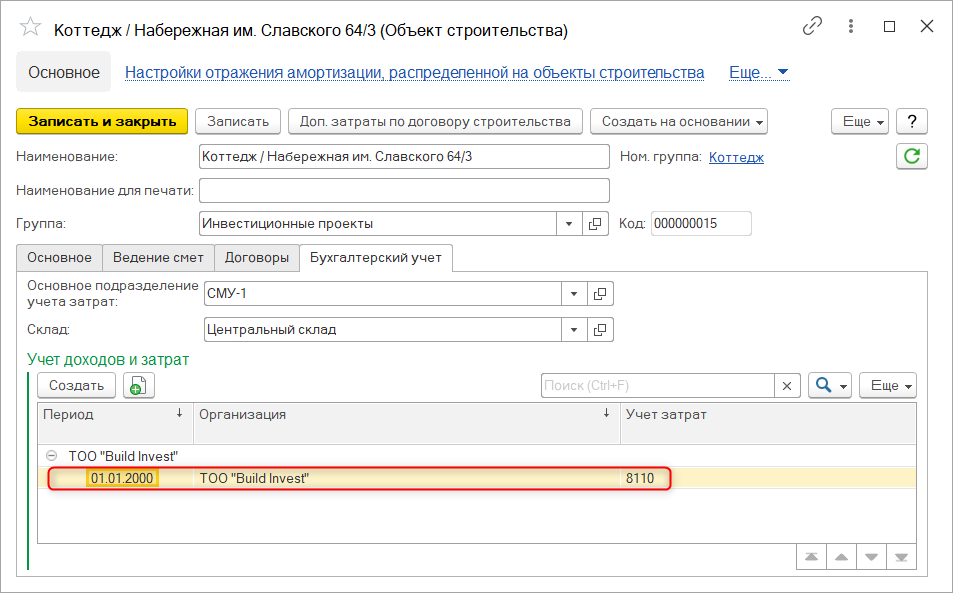The image size is (953, 593).
Task: Collapse the ТОО "Build Invest" group
Action: pyautogui.click(x=52, y=455)
